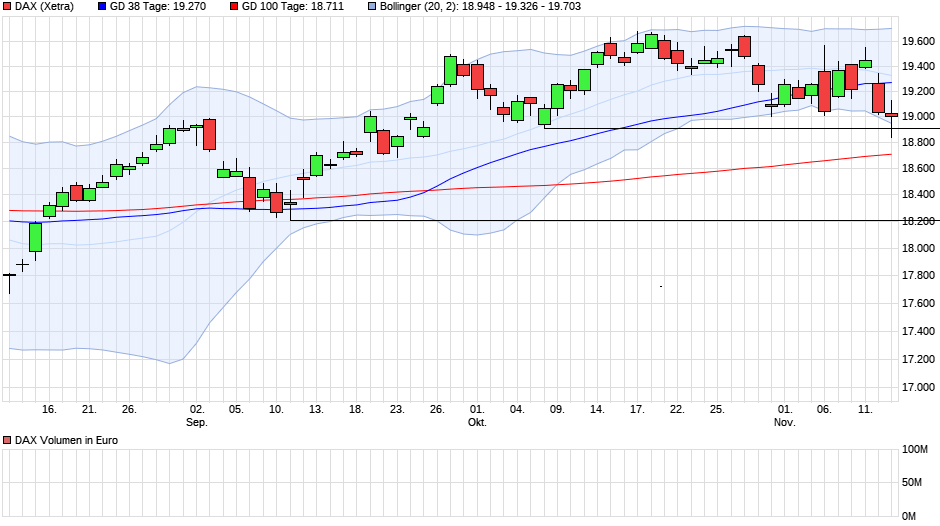Click the '23.' date label
Viewport: 940px width, 526px height.
click(x=397, y=409)
